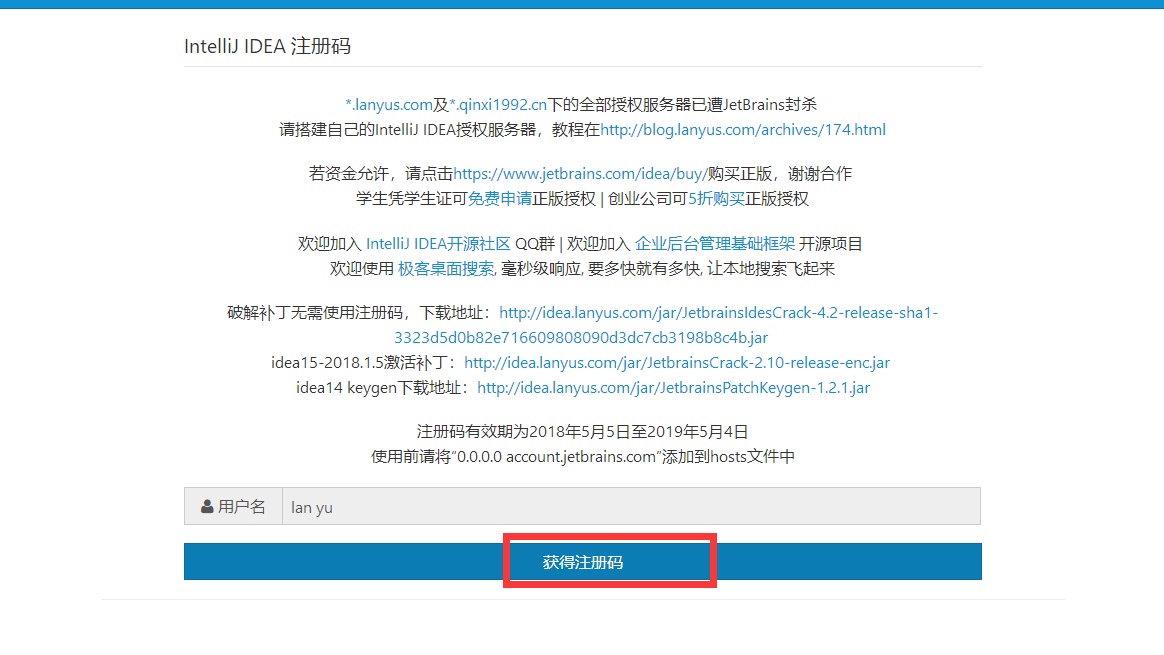Open the *.lanyus.com link

tap(389, 105)
